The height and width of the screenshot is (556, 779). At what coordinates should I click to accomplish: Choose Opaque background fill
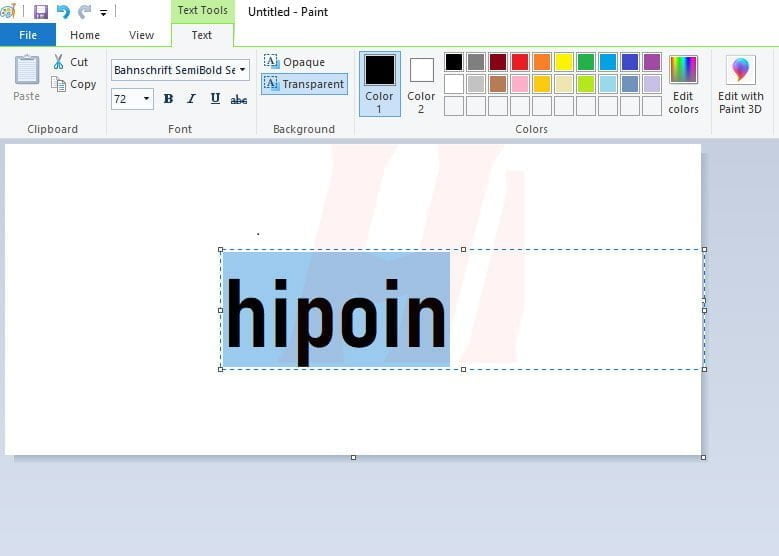coord(295,62)
